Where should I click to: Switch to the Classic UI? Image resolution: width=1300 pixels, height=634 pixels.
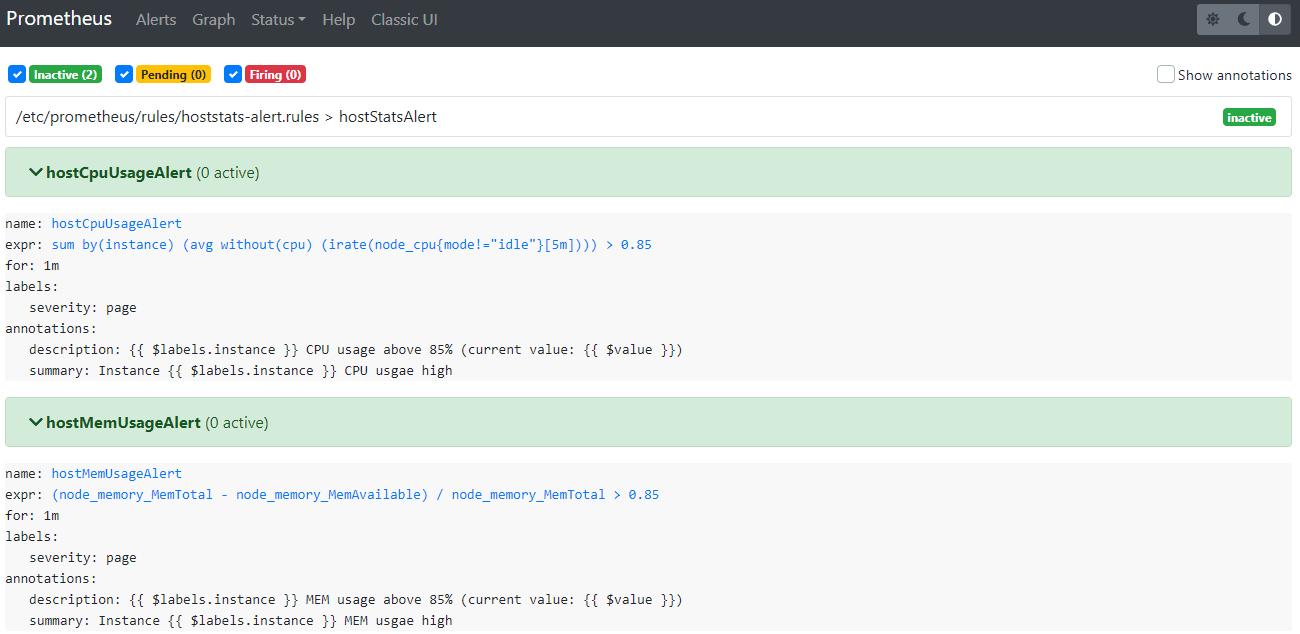tap(404, 20)
